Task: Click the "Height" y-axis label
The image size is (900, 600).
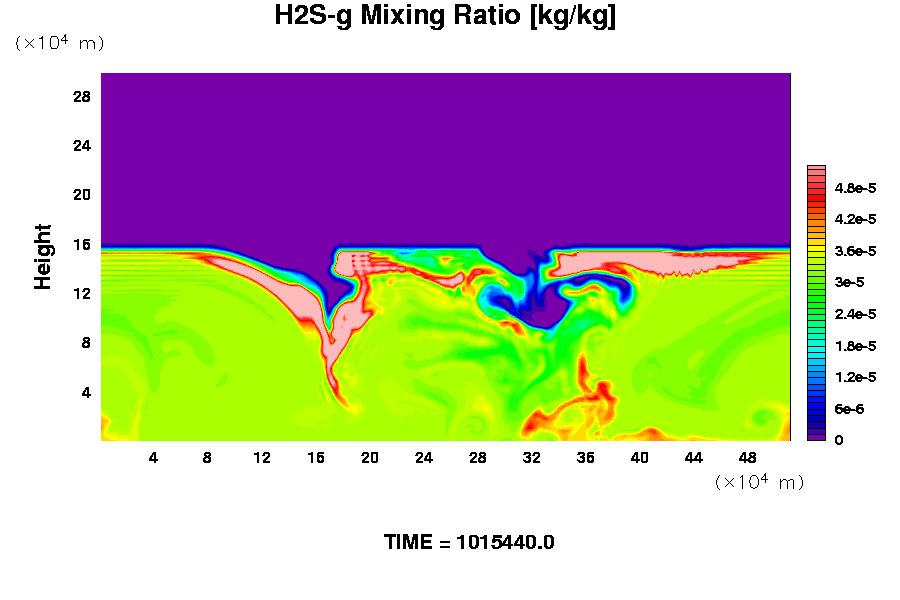Action: 43,257
